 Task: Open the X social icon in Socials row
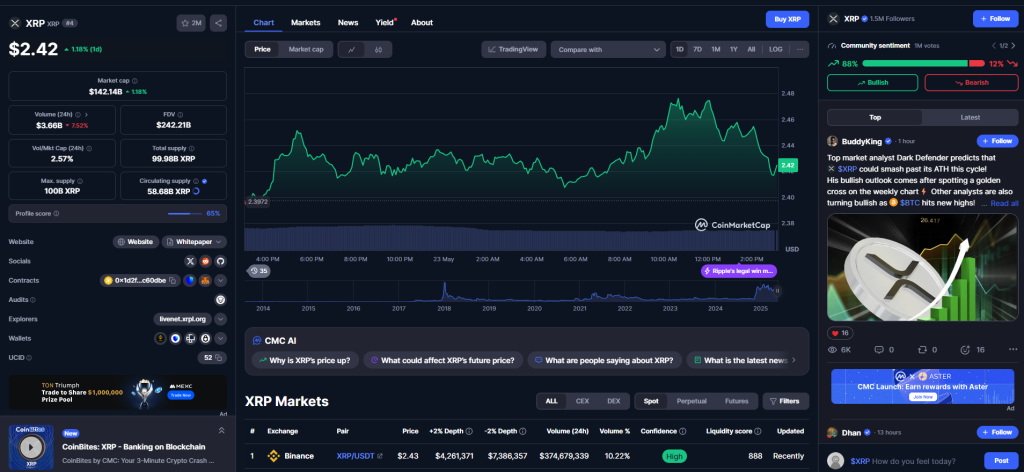(x=191, y=261)
